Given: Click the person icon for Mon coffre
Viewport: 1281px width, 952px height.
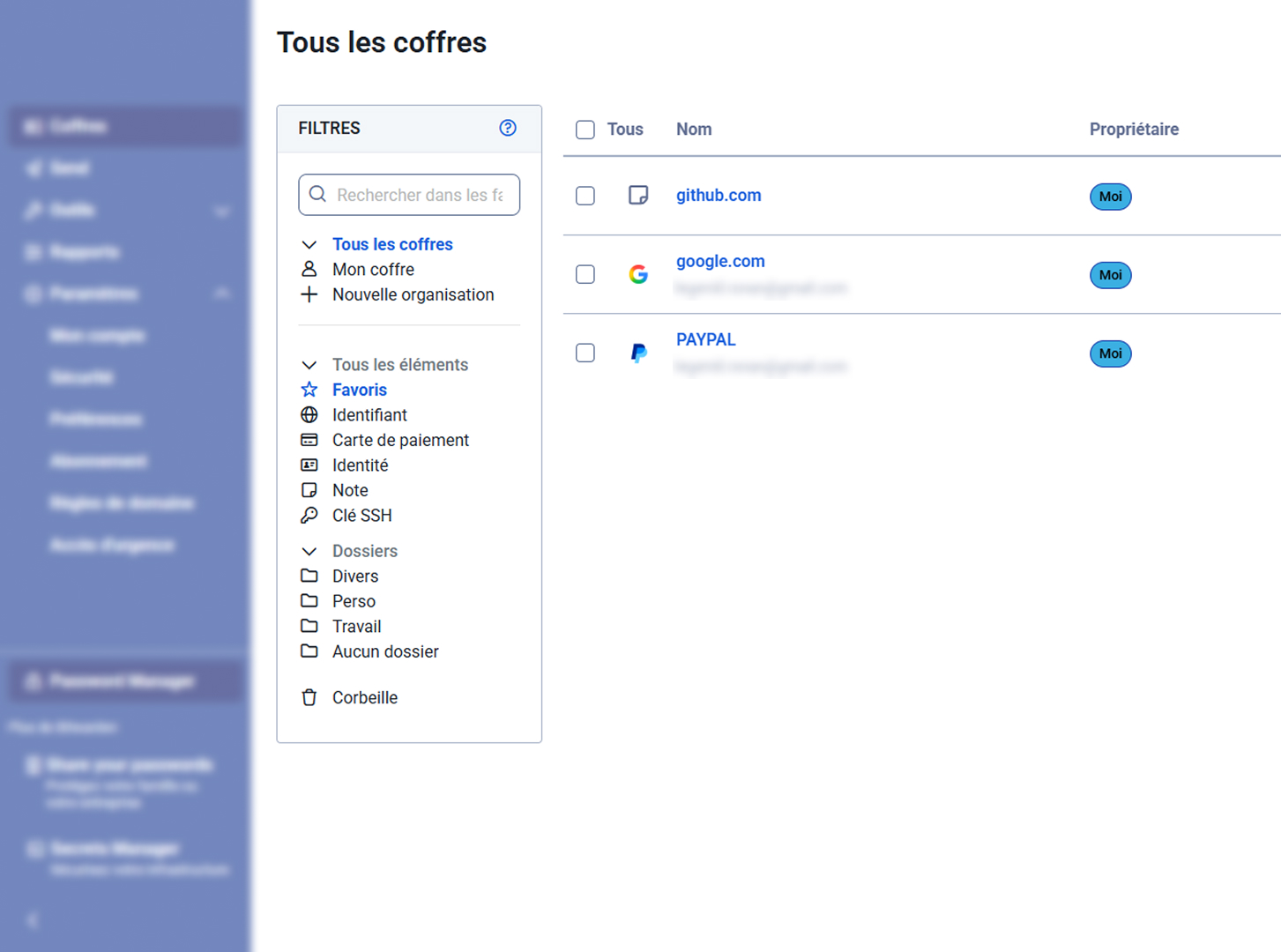Looking at the screenshot, I should tap(309, 269).
